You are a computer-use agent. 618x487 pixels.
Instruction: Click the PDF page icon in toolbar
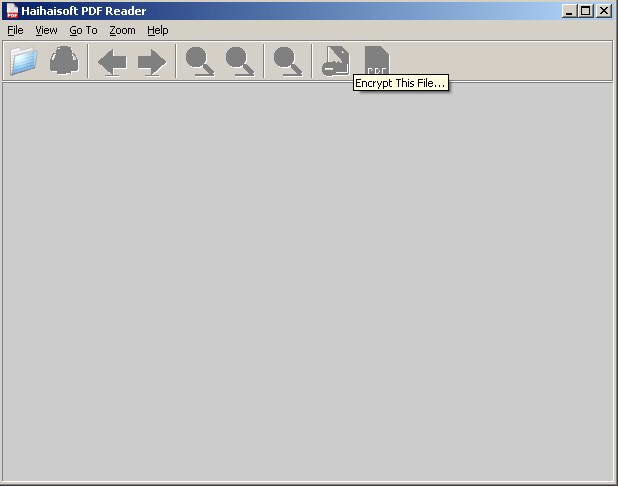376,59
